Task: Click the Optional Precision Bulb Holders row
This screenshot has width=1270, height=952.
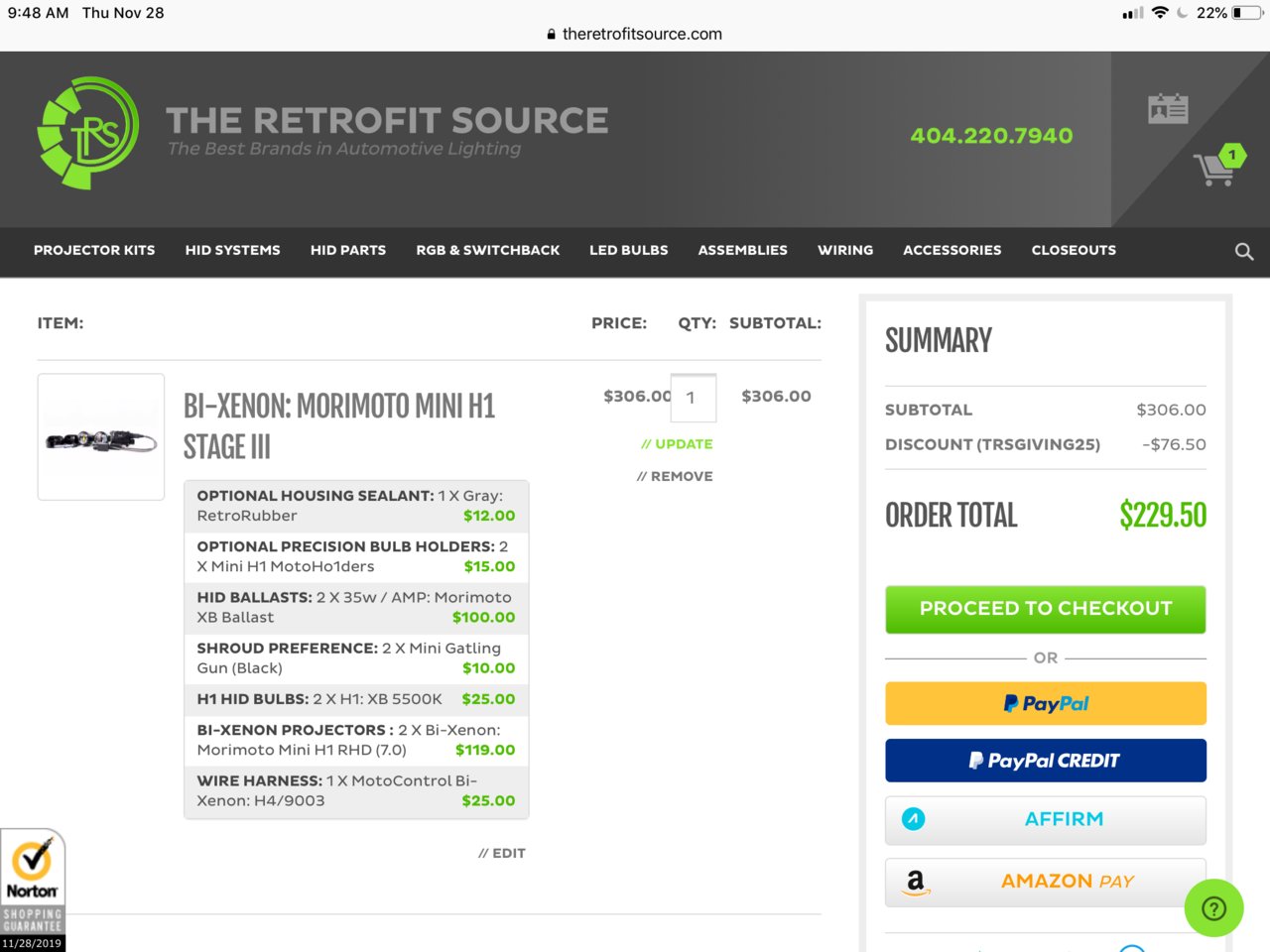Action: coord(356,556)
